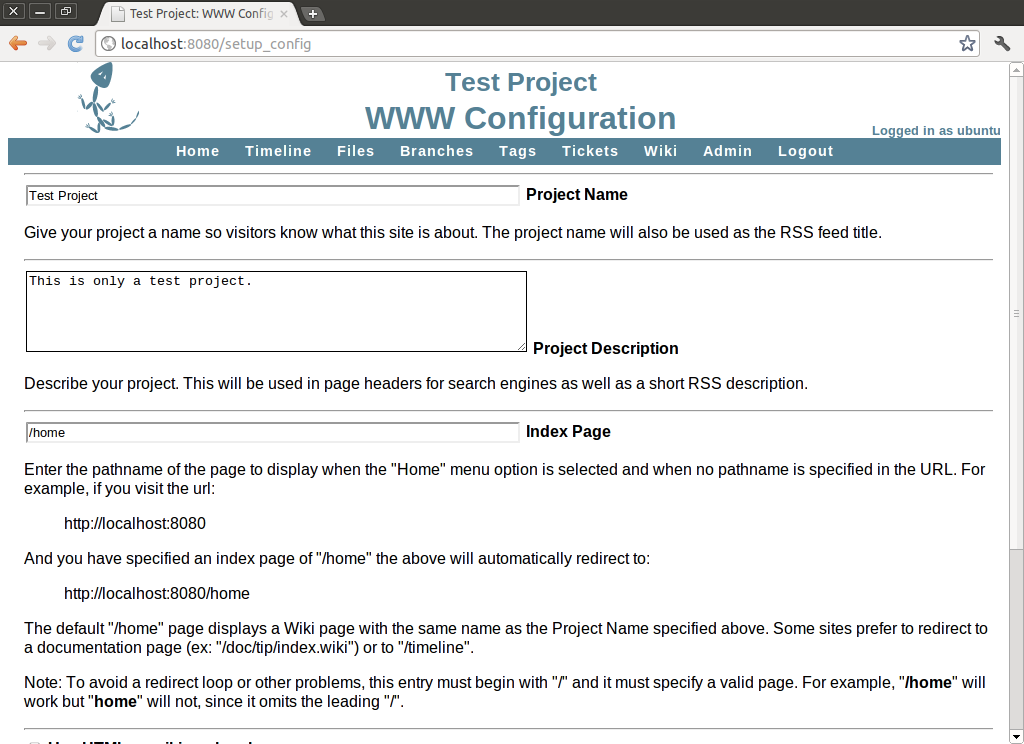Screen dimensions: 1024x744
Task: Click the 'Project Name' label
Action: (577, 195)
